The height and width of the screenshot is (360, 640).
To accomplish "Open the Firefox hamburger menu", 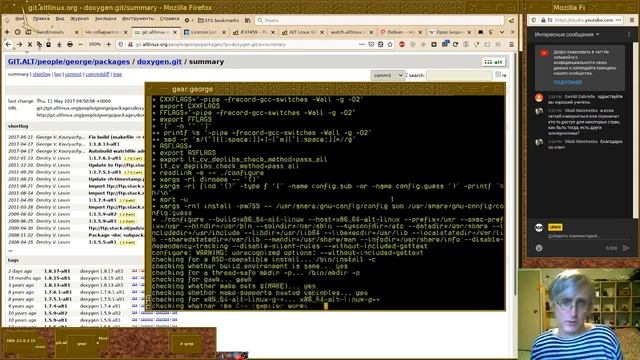I will (511, 44).
